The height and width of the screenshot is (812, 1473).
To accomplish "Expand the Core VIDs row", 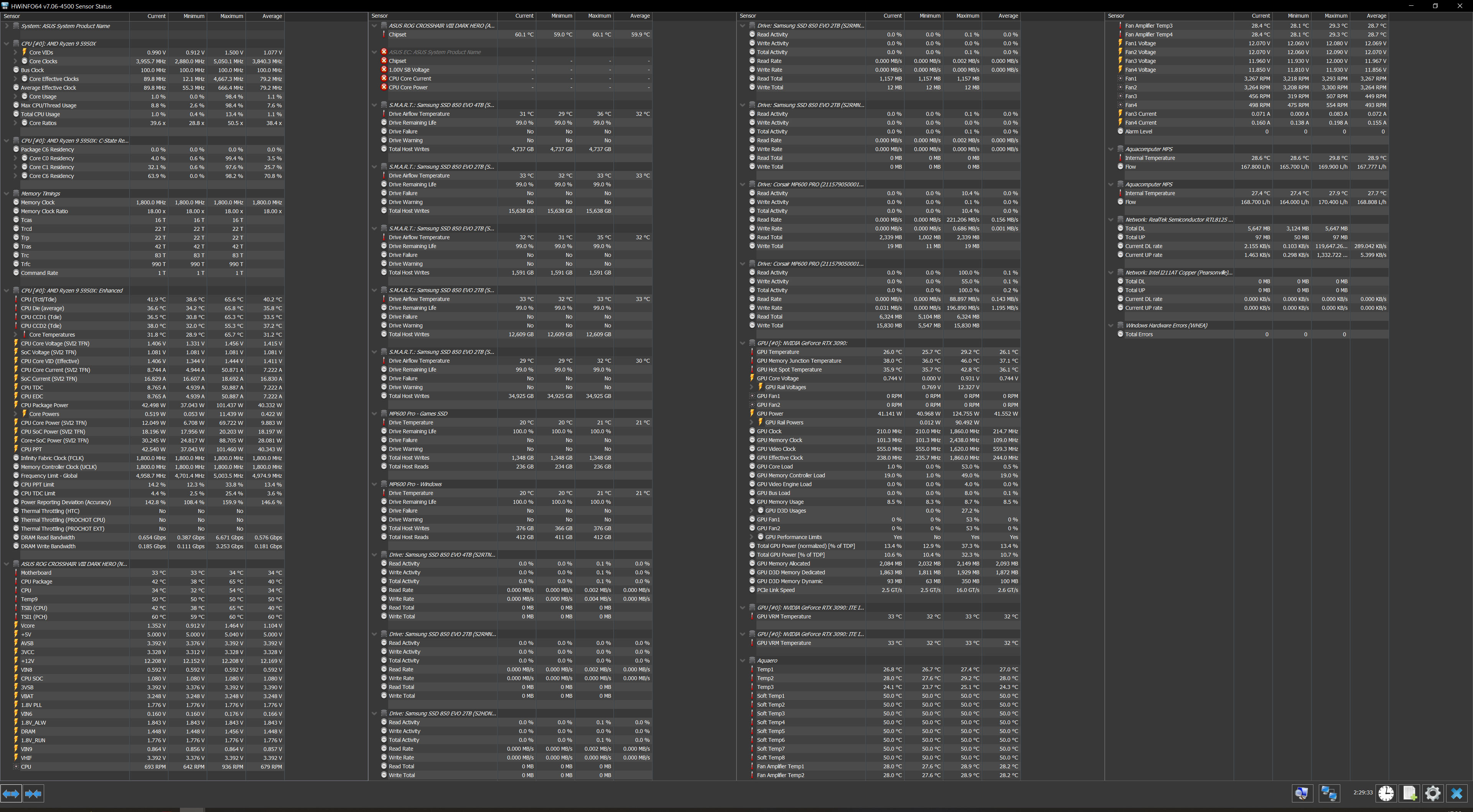I will [15, 53].
